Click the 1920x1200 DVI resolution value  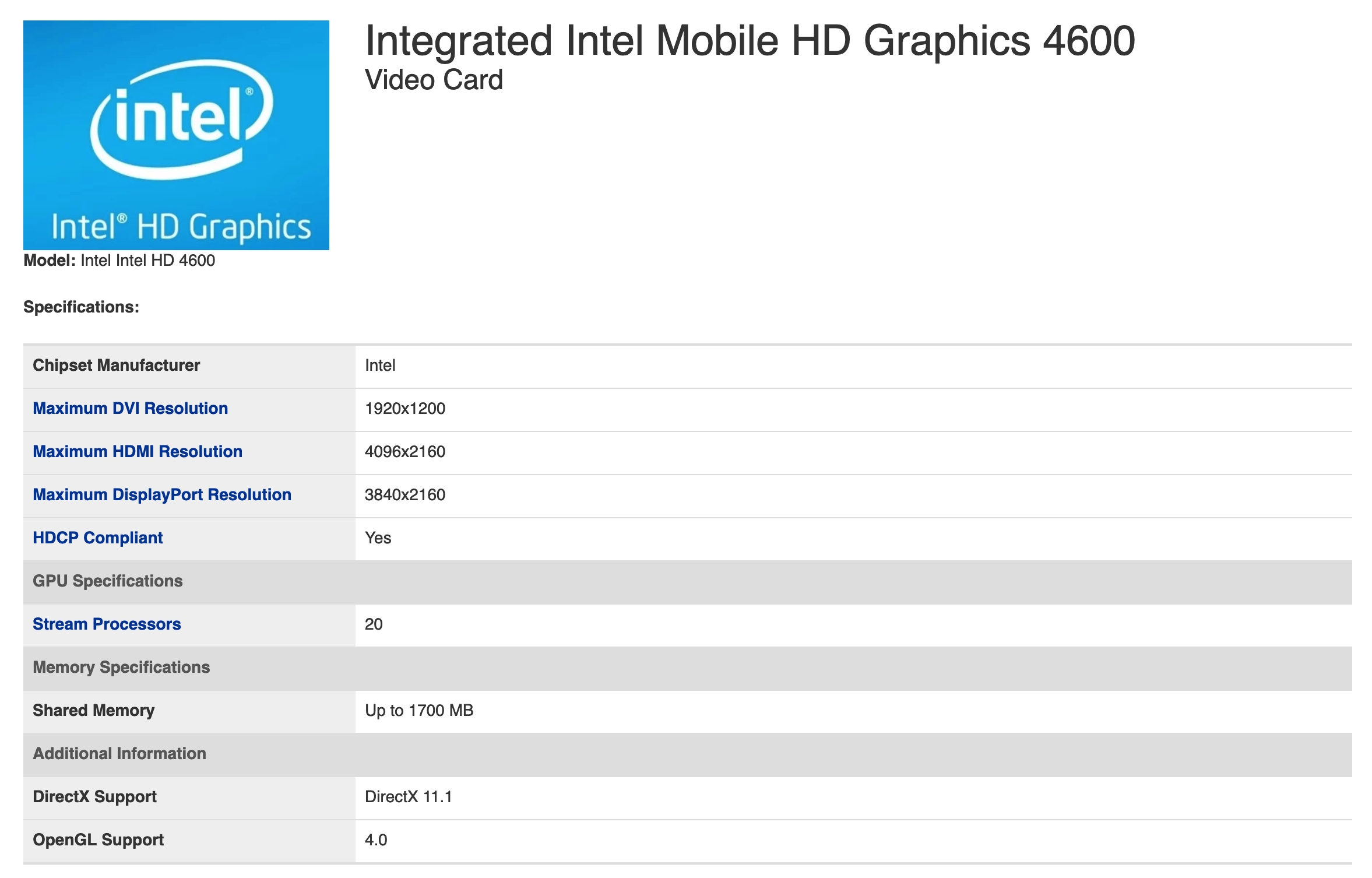(405, 409)
